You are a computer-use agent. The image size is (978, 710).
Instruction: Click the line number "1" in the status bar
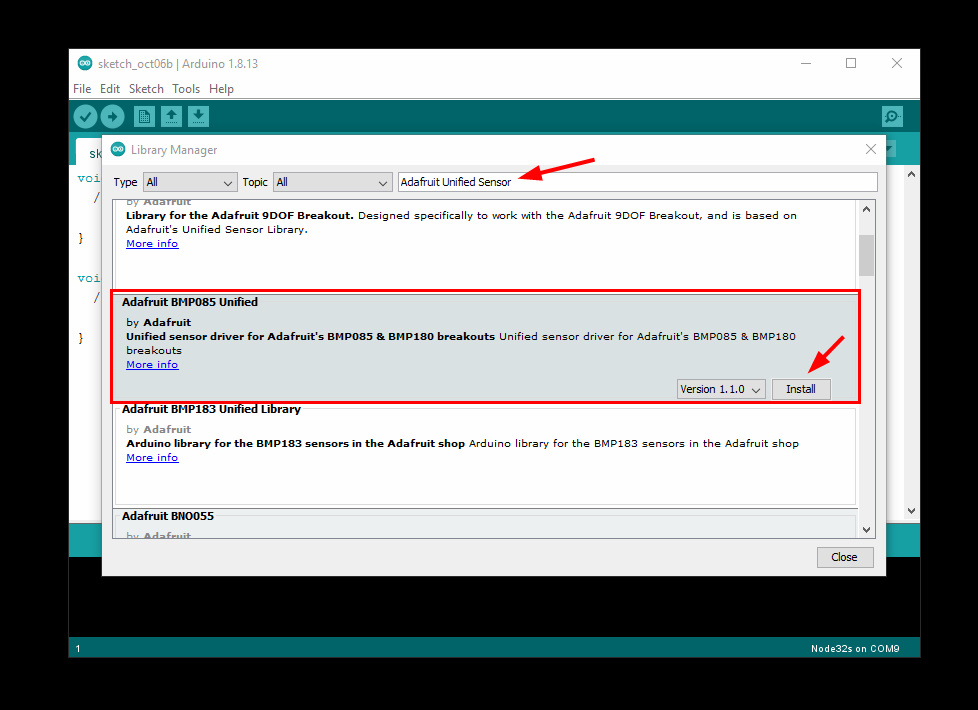pyautogui.click(x=78, y=649)
